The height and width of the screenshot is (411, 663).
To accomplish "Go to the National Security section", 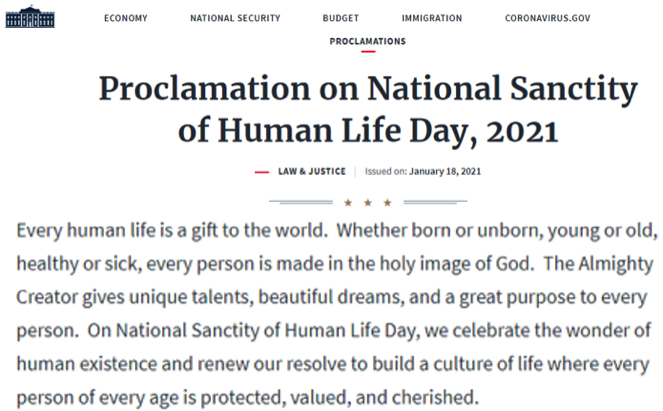I will pyautogui.click(x=235, y=18).
